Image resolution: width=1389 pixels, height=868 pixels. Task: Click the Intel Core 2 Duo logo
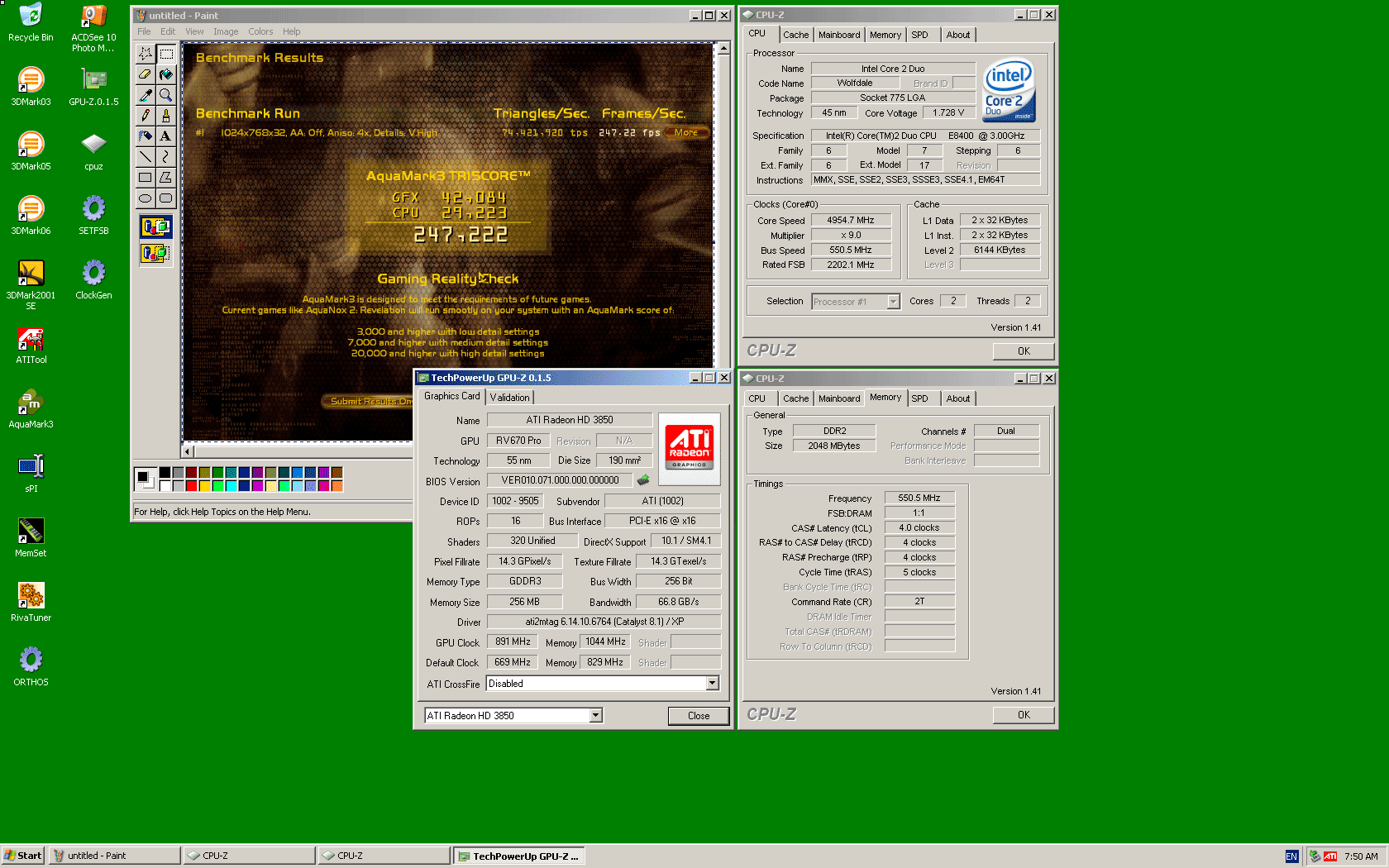1009,90
